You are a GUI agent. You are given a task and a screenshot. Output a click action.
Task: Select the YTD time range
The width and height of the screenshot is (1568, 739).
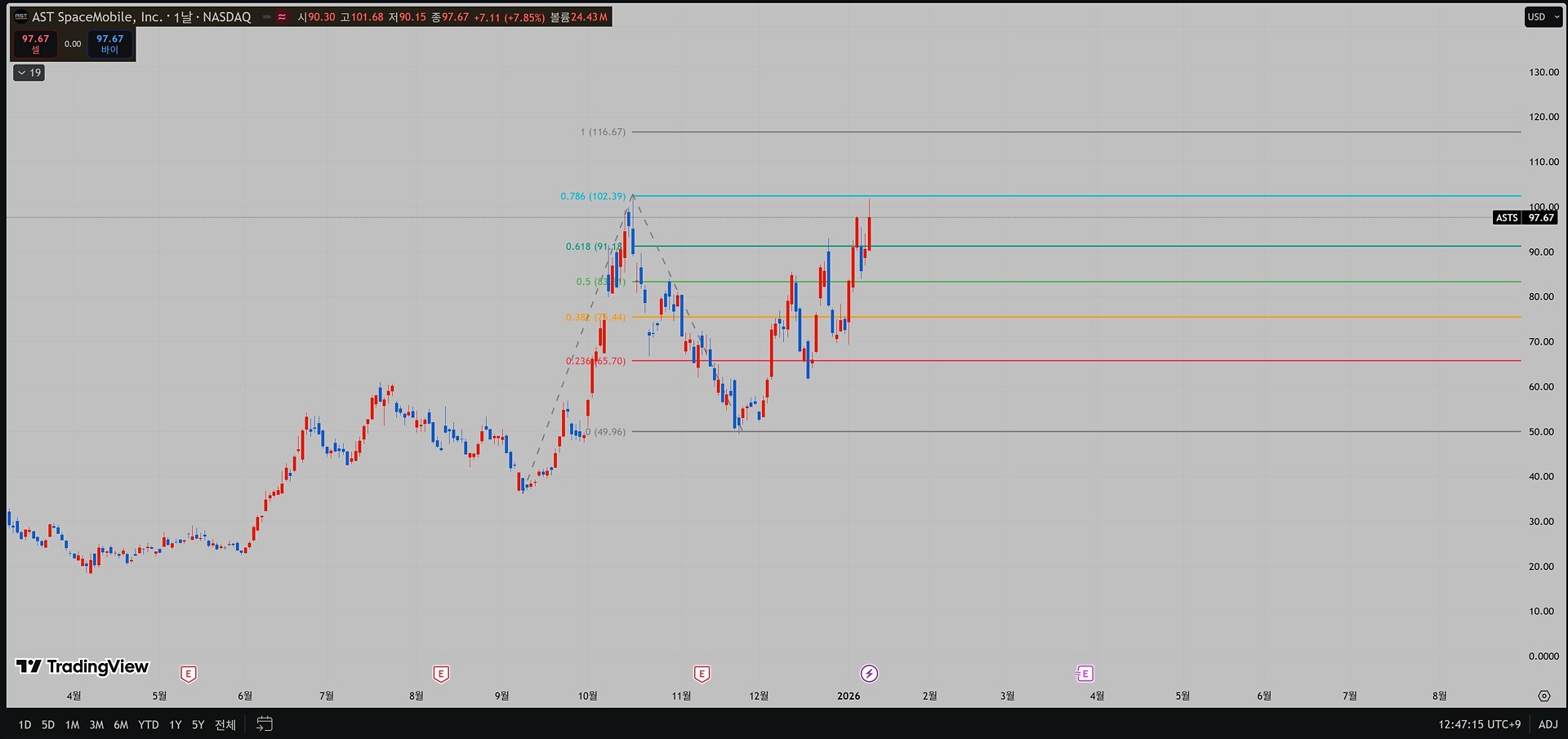[149, 724]
